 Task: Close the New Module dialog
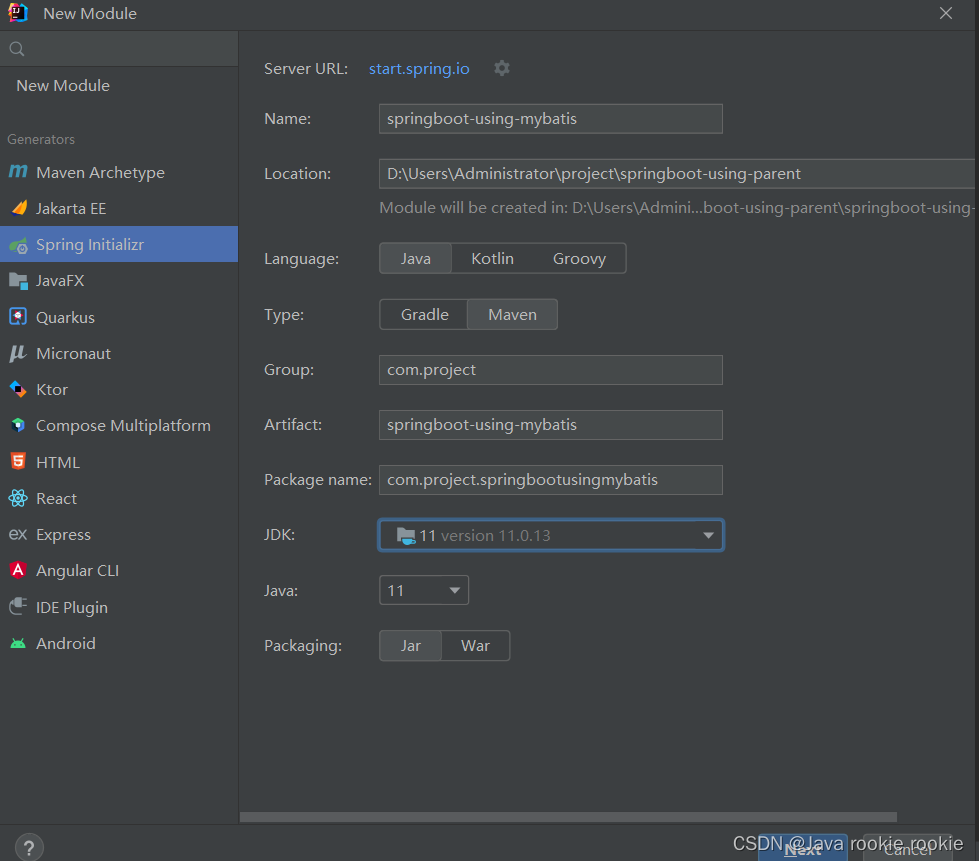point(945,13)
